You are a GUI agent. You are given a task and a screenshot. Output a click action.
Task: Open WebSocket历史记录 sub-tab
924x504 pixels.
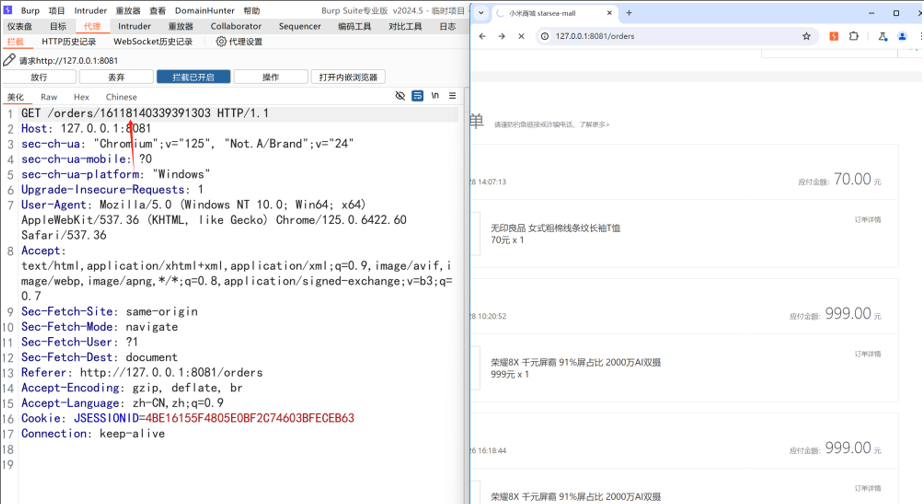pos(153,42)
